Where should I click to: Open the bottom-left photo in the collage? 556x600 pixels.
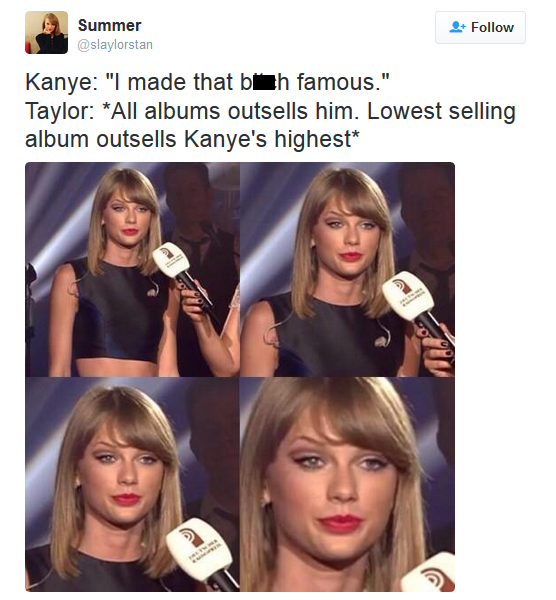132,484
